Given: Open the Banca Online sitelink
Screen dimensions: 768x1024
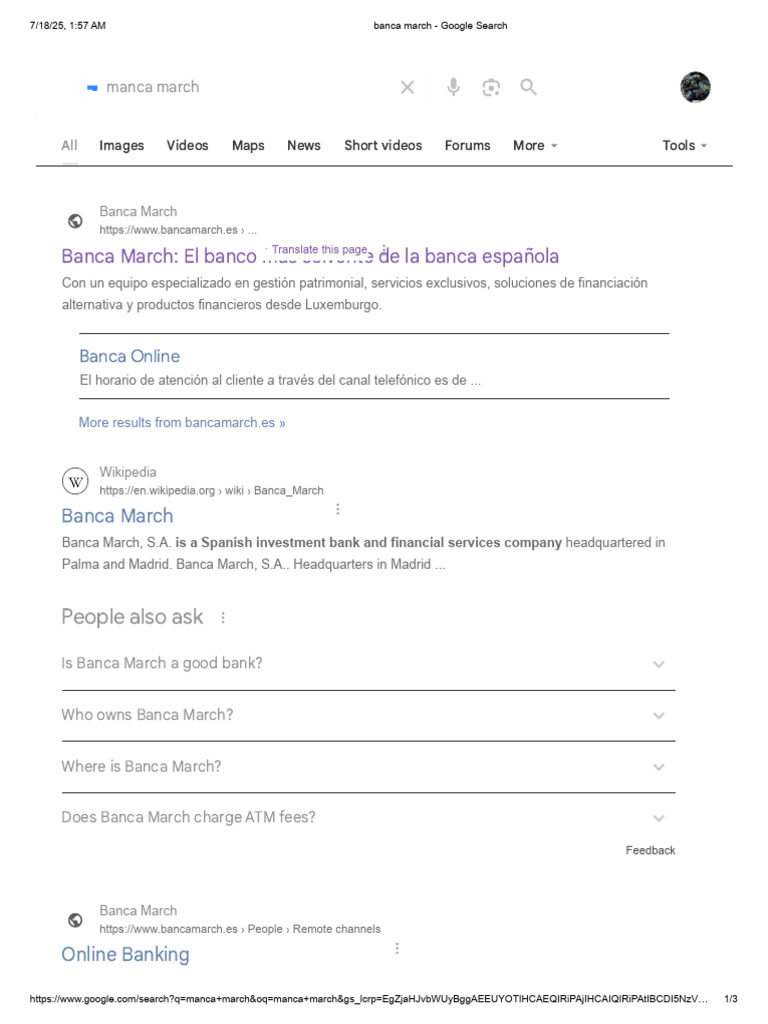Looking at the screenshot, I should point(129,356).
